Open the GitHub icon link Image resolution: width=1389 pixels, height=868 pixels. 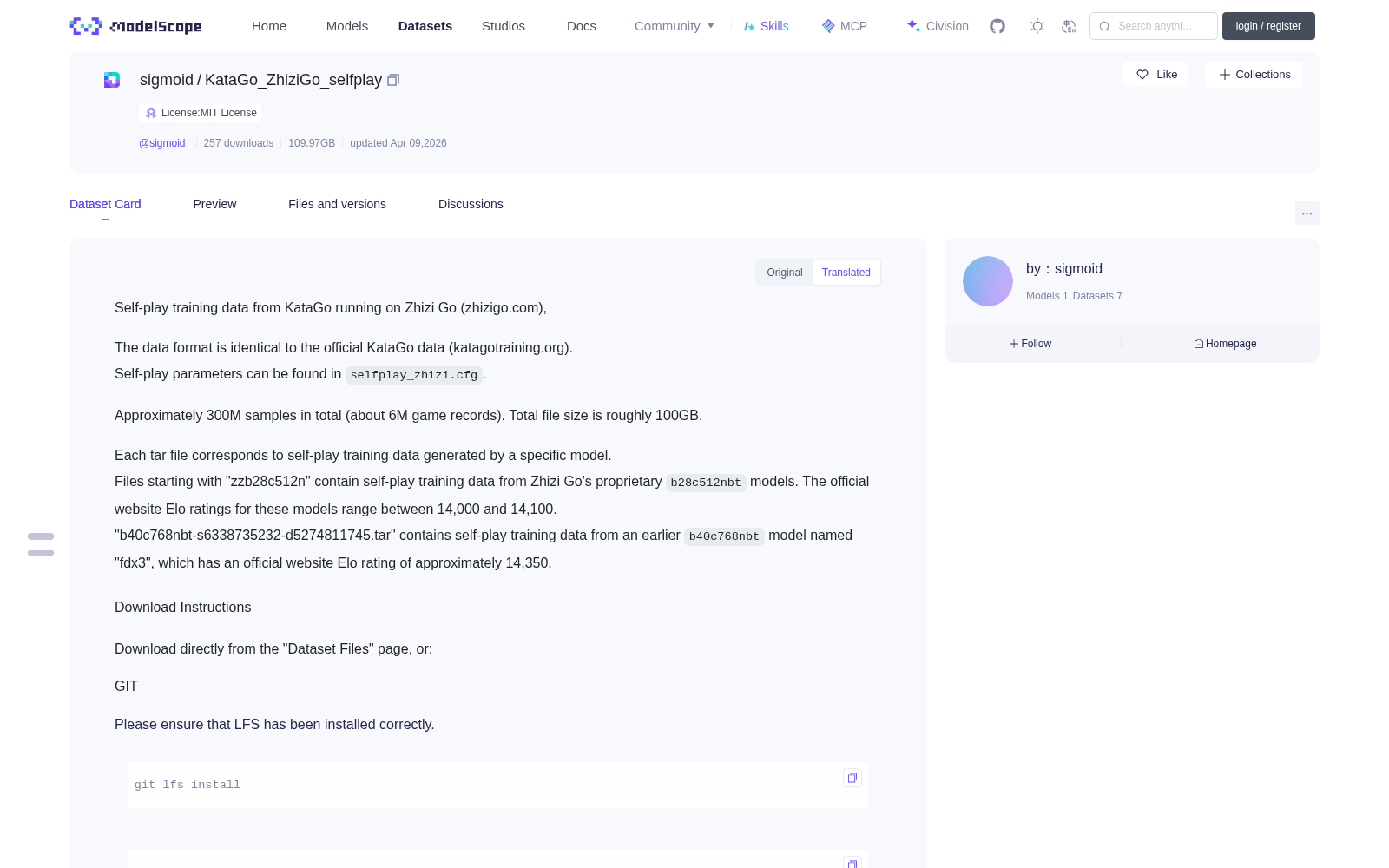click(x=997, y=26)
